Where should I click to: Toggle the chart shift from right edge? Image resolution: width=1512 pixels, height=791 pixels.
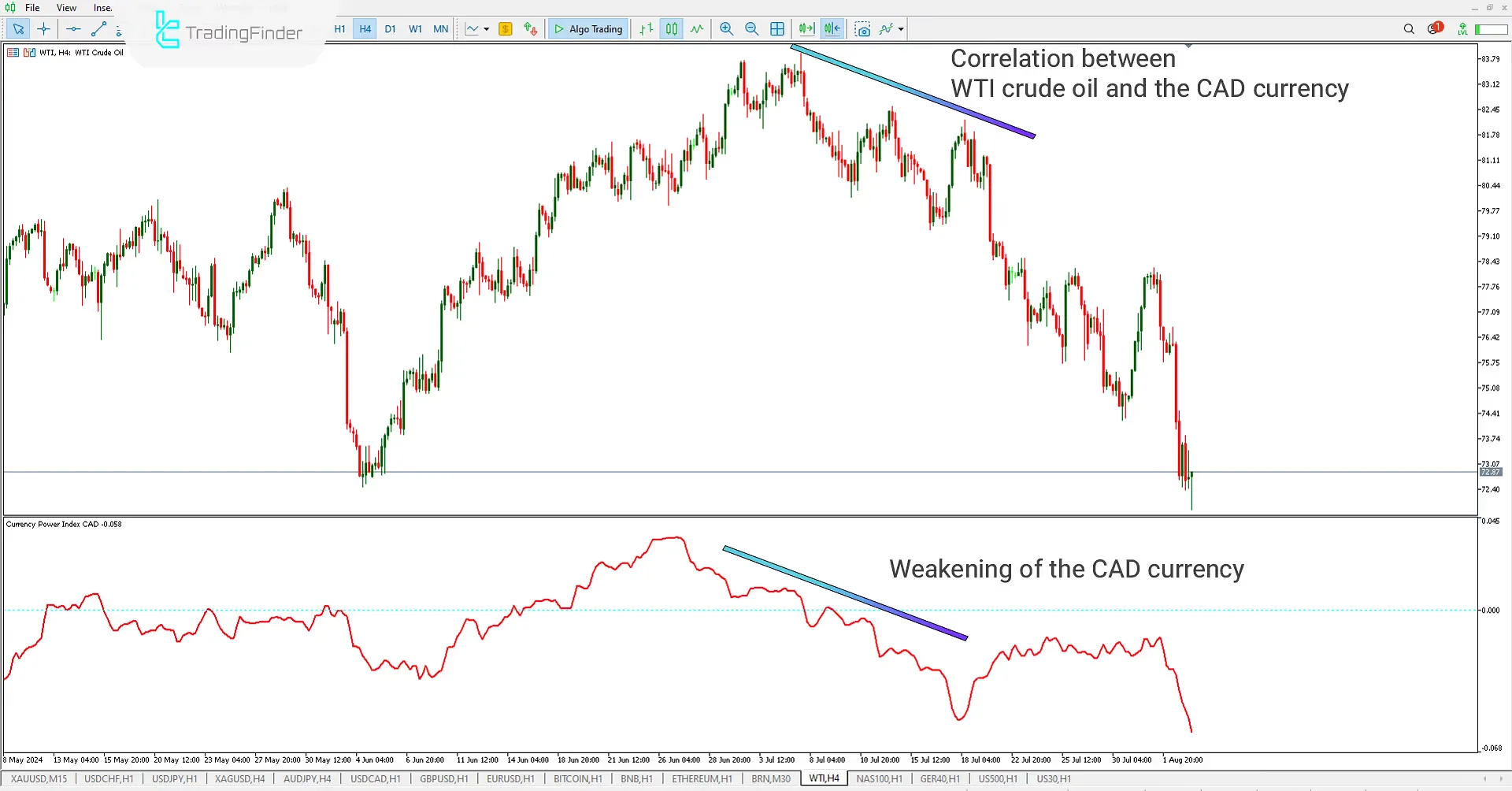point(832,29)
